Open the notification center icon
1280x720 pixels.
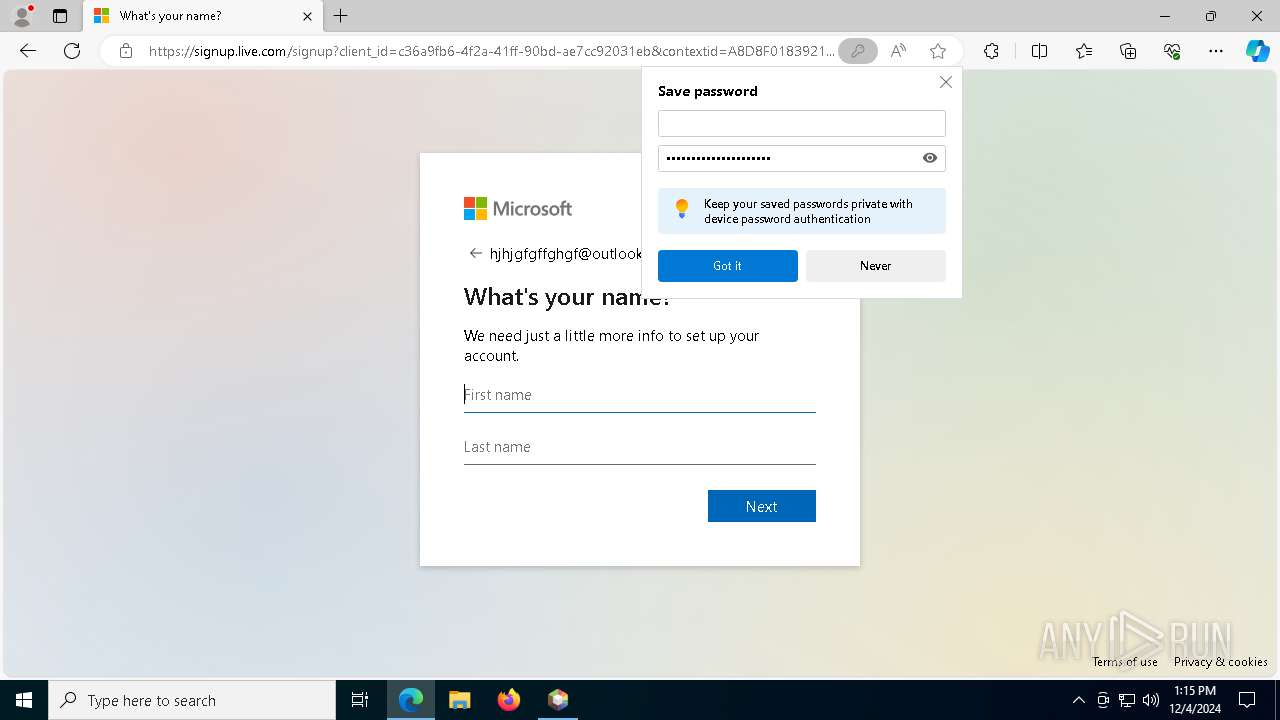(x=1248, y=700)
